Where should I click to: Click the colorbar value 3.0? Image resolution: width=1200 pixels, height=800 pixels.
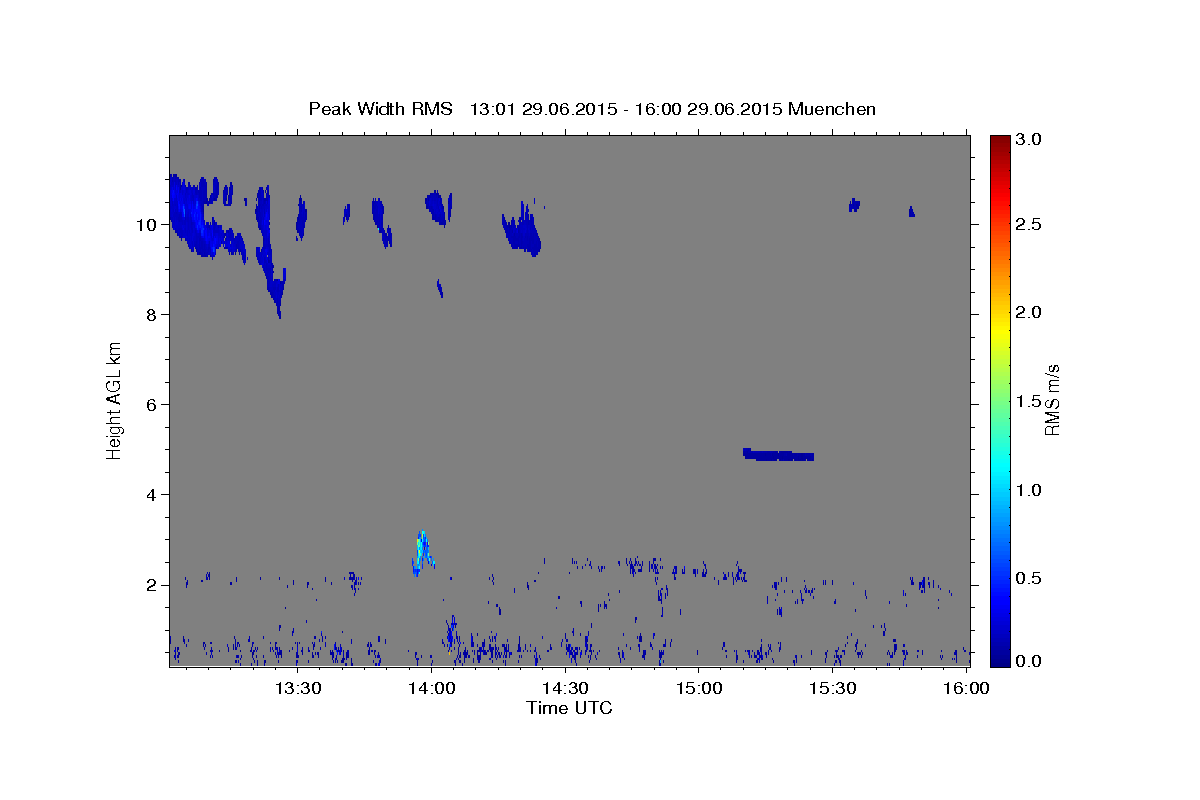pos(1029,140)
